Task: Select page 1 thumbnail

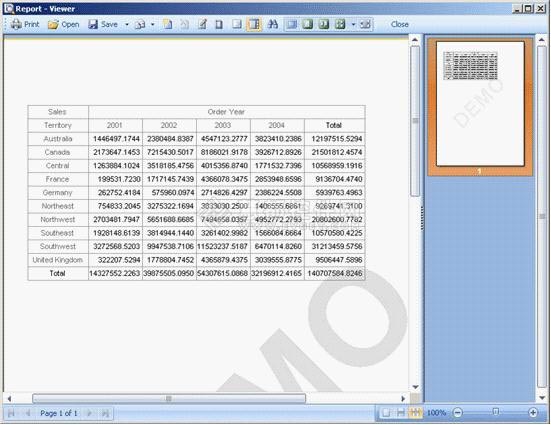Action: (480, 104)
